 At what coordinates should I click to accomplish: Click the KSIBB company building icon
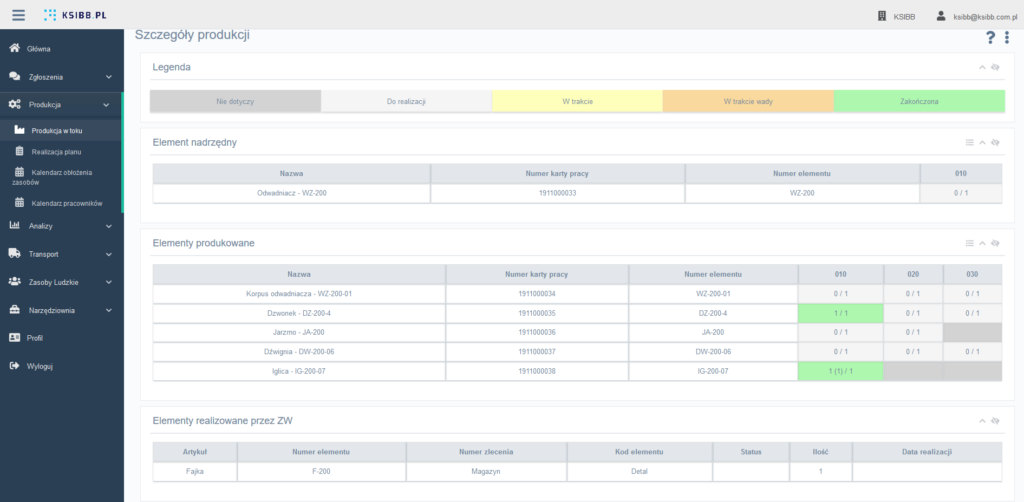pyautogui.click(x=881, y=16)
